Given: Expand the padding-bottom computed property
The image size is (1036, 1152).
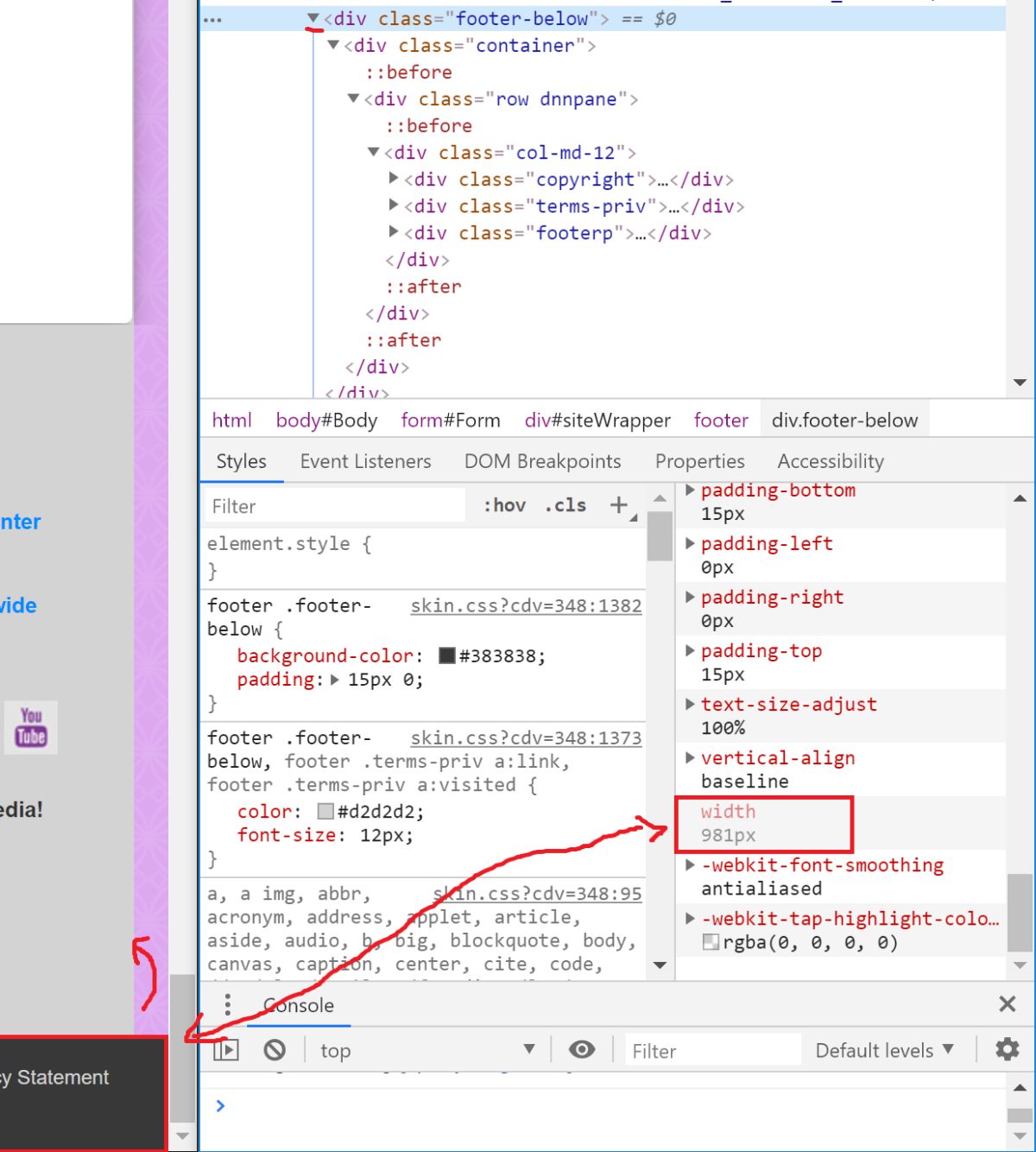Looking at the screenshot, I should pos(690,490).
